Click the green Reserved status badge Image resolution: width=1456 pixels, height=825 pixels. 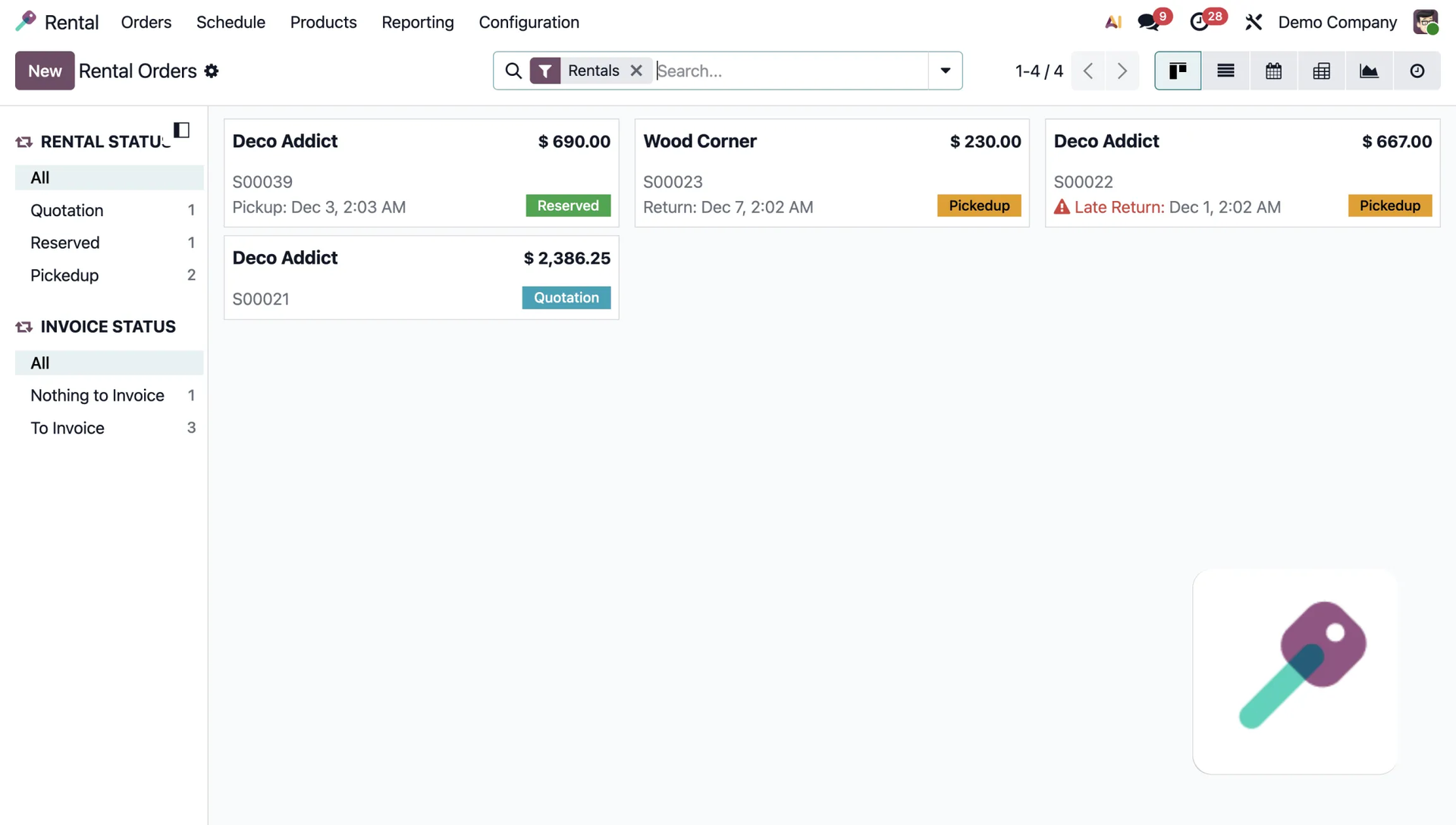click(x=568, y=205)
